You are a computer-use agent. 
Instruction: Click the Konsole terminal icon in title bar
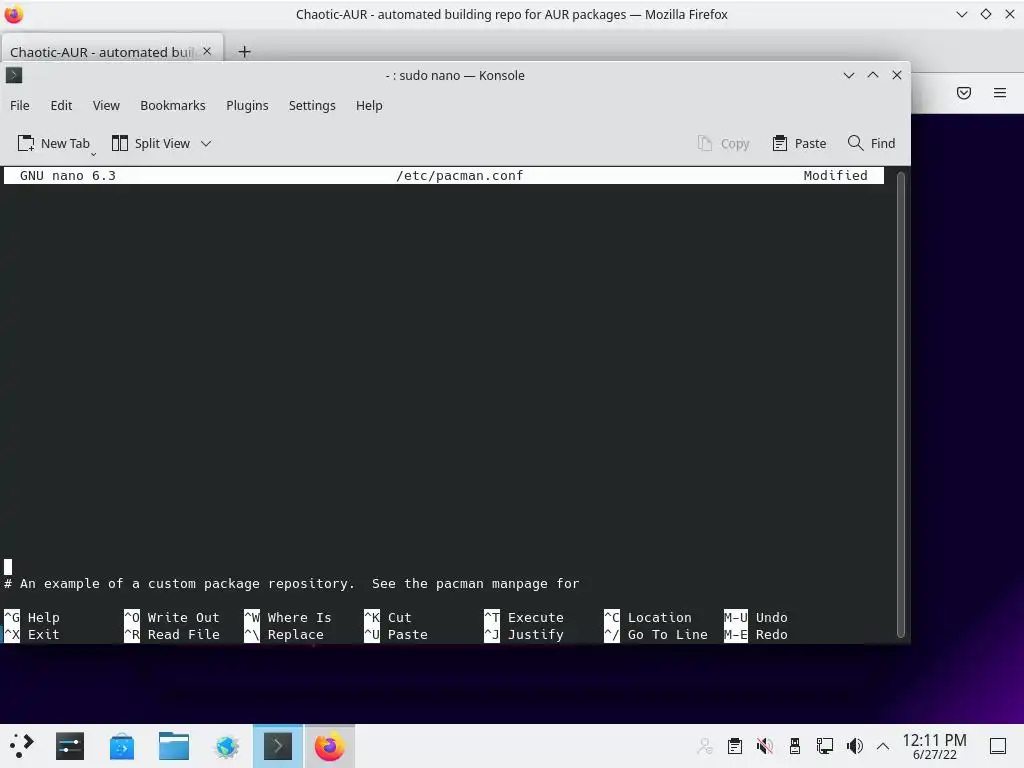(x=14, y=75)
